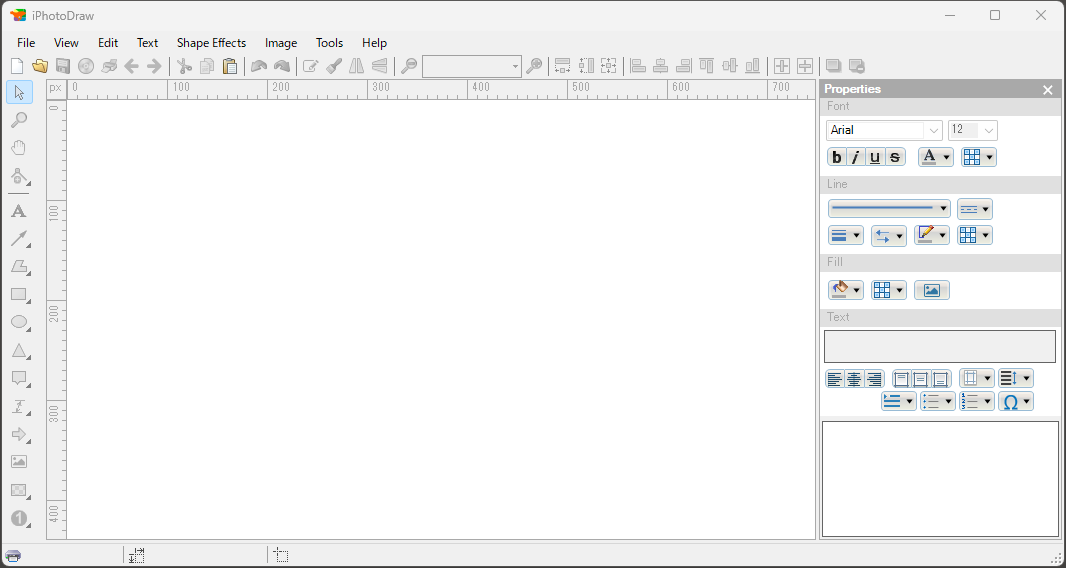Select the numbered stamp tool
1066x568 pixels.
point(19,518)
